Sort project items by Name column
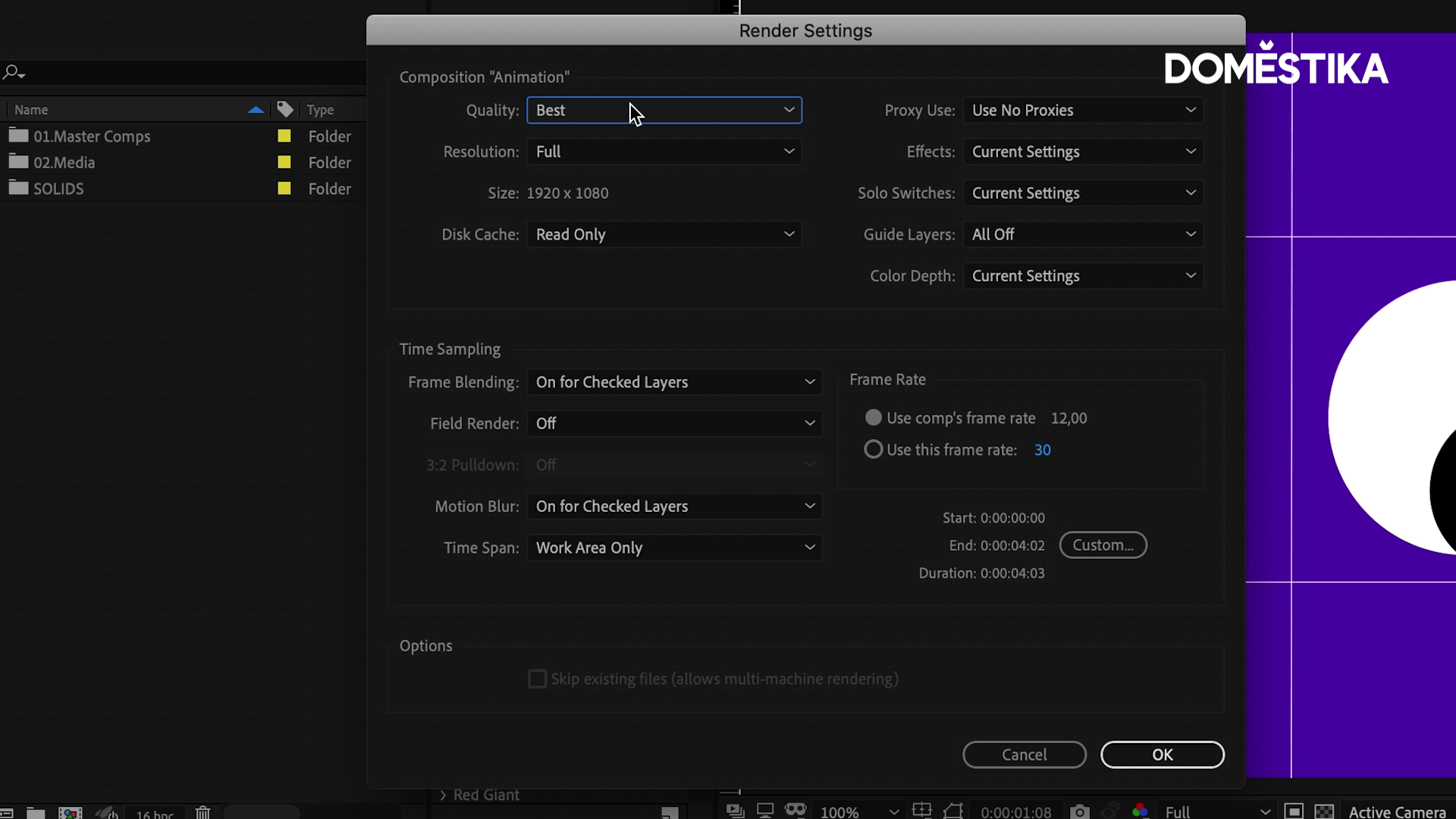 [31, 110]
